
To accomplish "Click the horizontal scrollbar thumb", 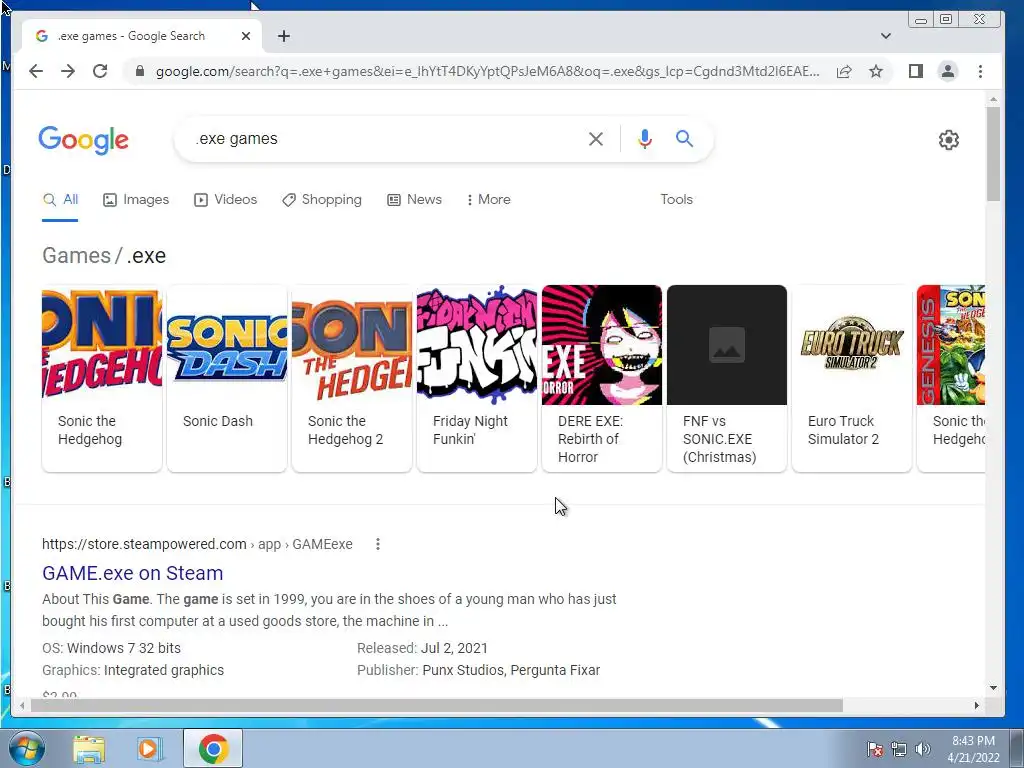I will coord(436,705).
